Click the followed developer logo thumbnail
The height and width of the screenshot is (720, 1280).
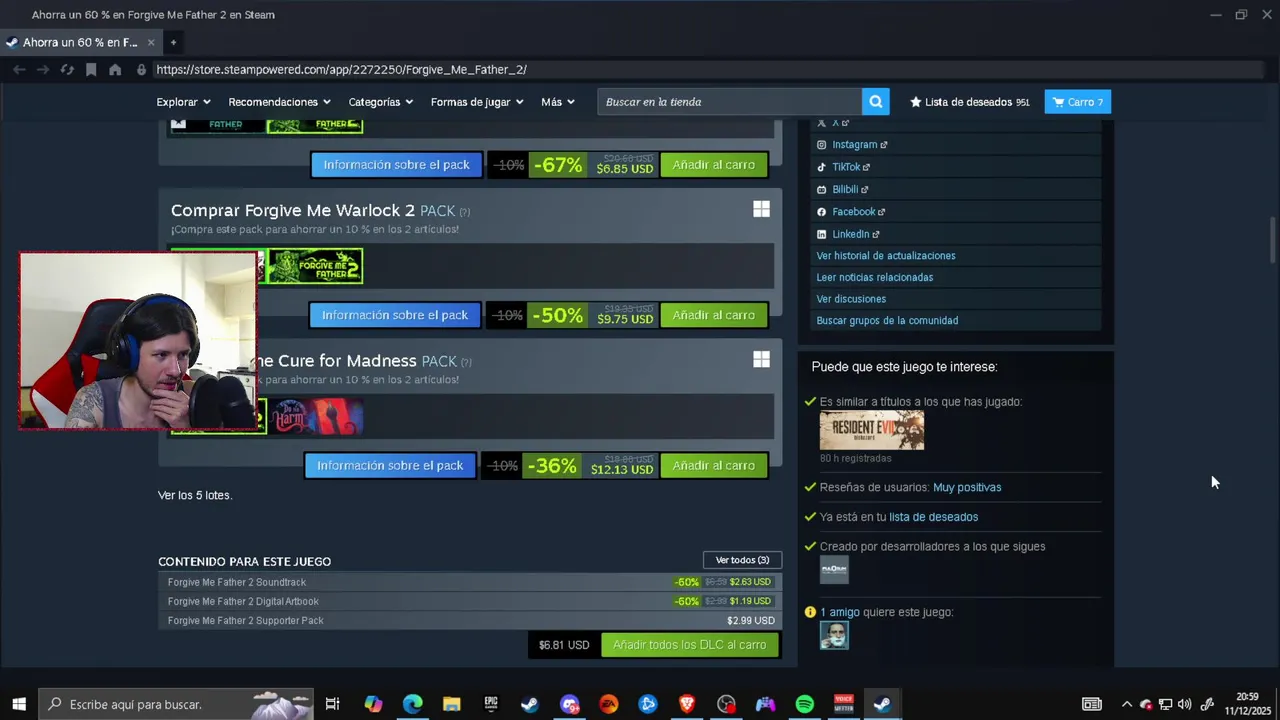(834, 570)
